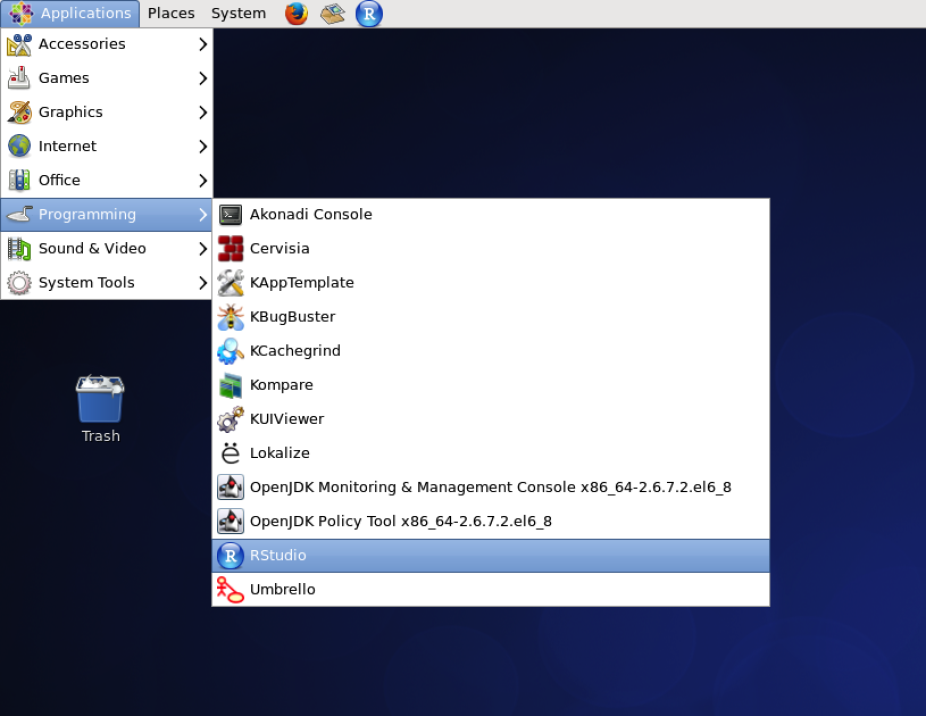Viewport: 926px width, 716px height.
Task: Click the mail envelope launcher in panel
Action: pyautogui.click(x=332, y=14)
